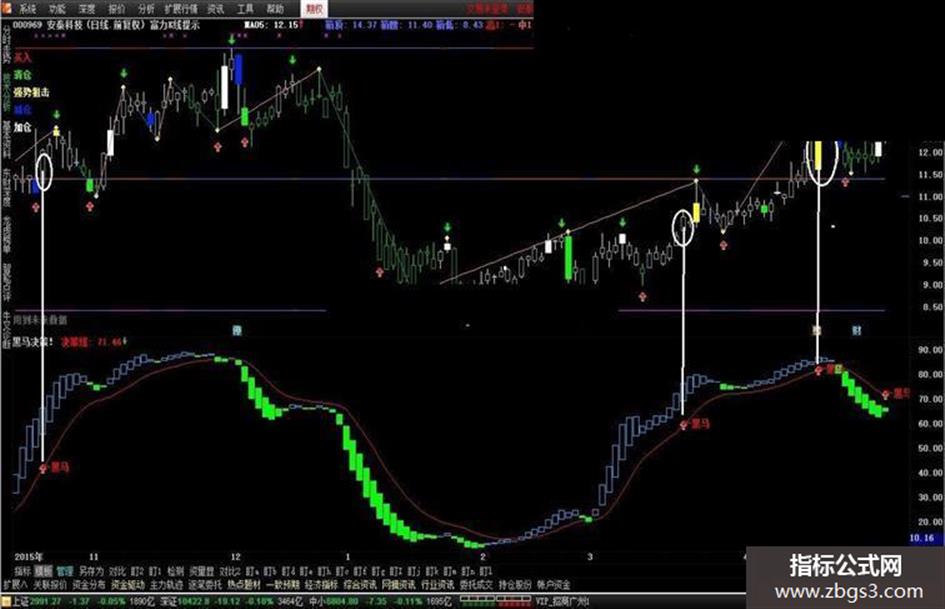Click the red 买入 legend label

[x=23, y=58]
